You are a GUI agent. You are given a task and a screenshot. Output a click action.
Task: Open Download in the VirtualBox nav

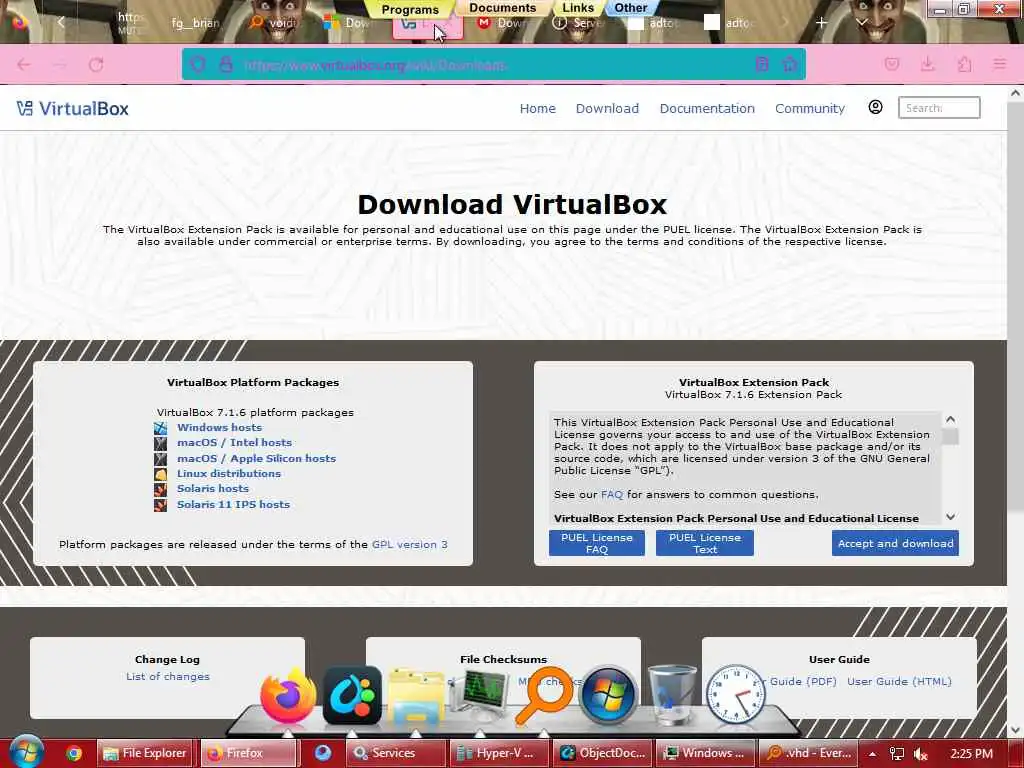click(607, 108)
